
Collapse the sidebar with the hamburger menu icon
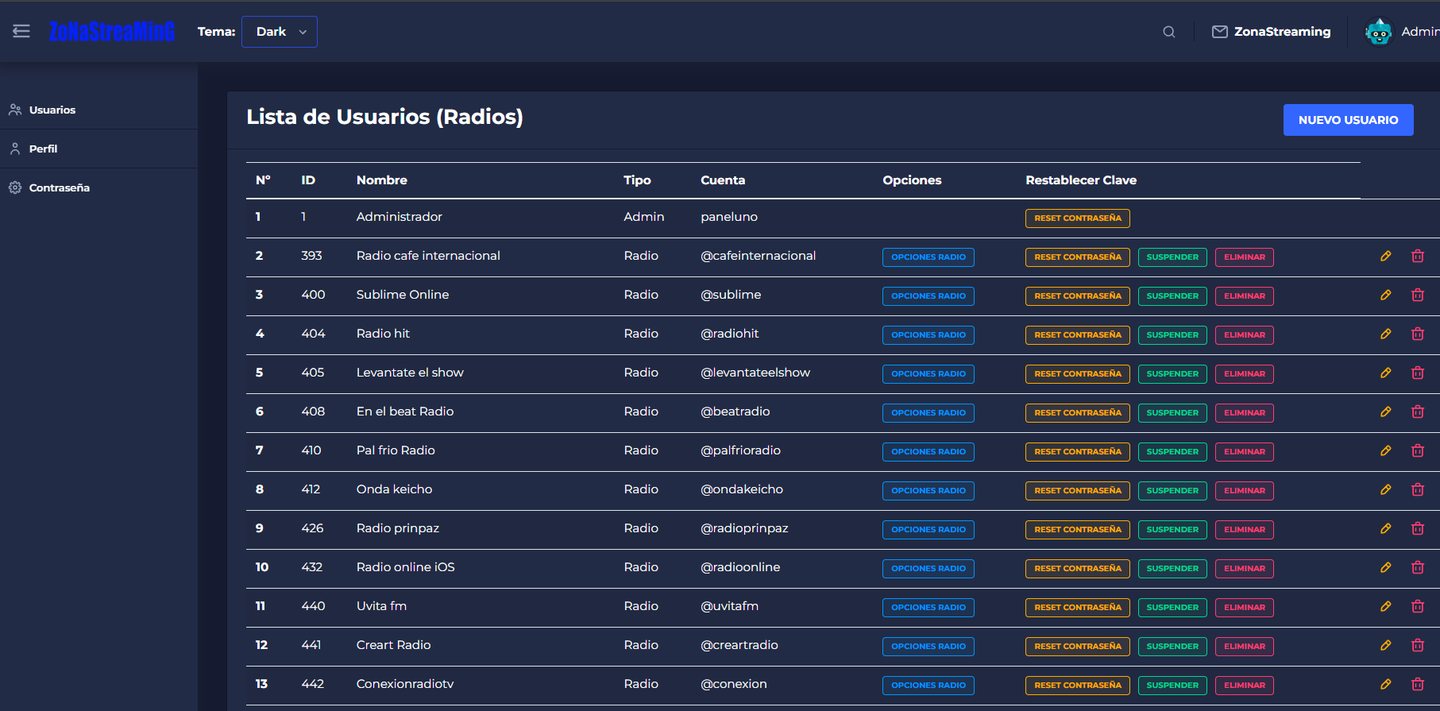[x=21, y=31]
